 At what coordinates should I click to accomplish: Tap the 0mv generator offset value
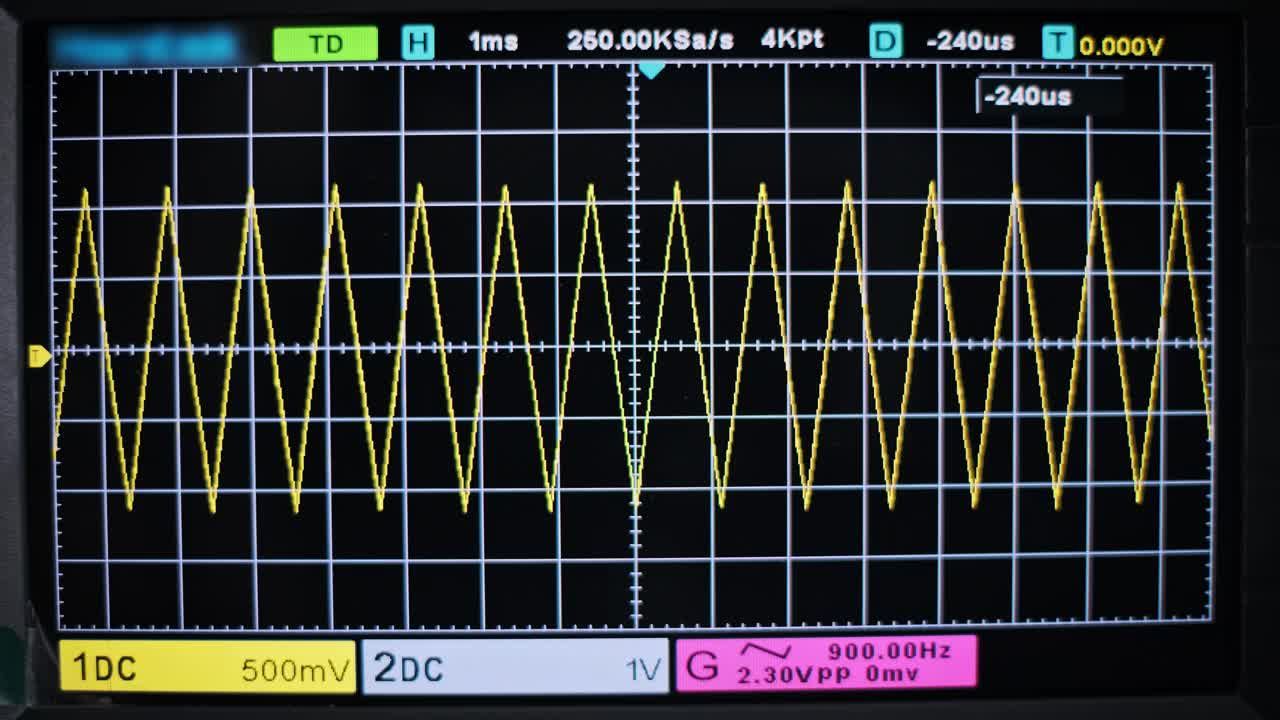click(892, 674)
